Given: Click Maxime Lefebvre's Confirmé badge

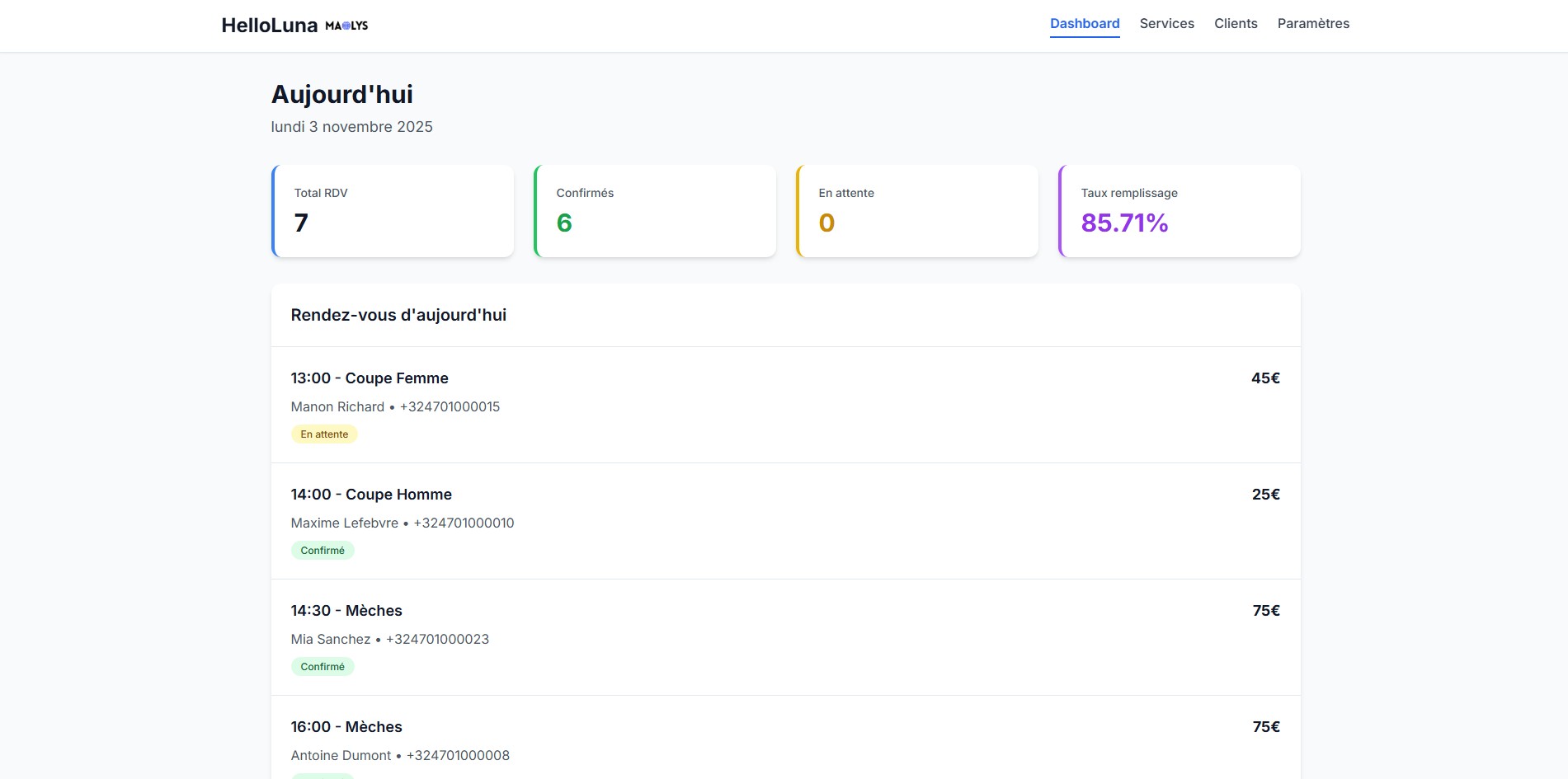Looking at the screenshot, I should [x=323, y=551].
